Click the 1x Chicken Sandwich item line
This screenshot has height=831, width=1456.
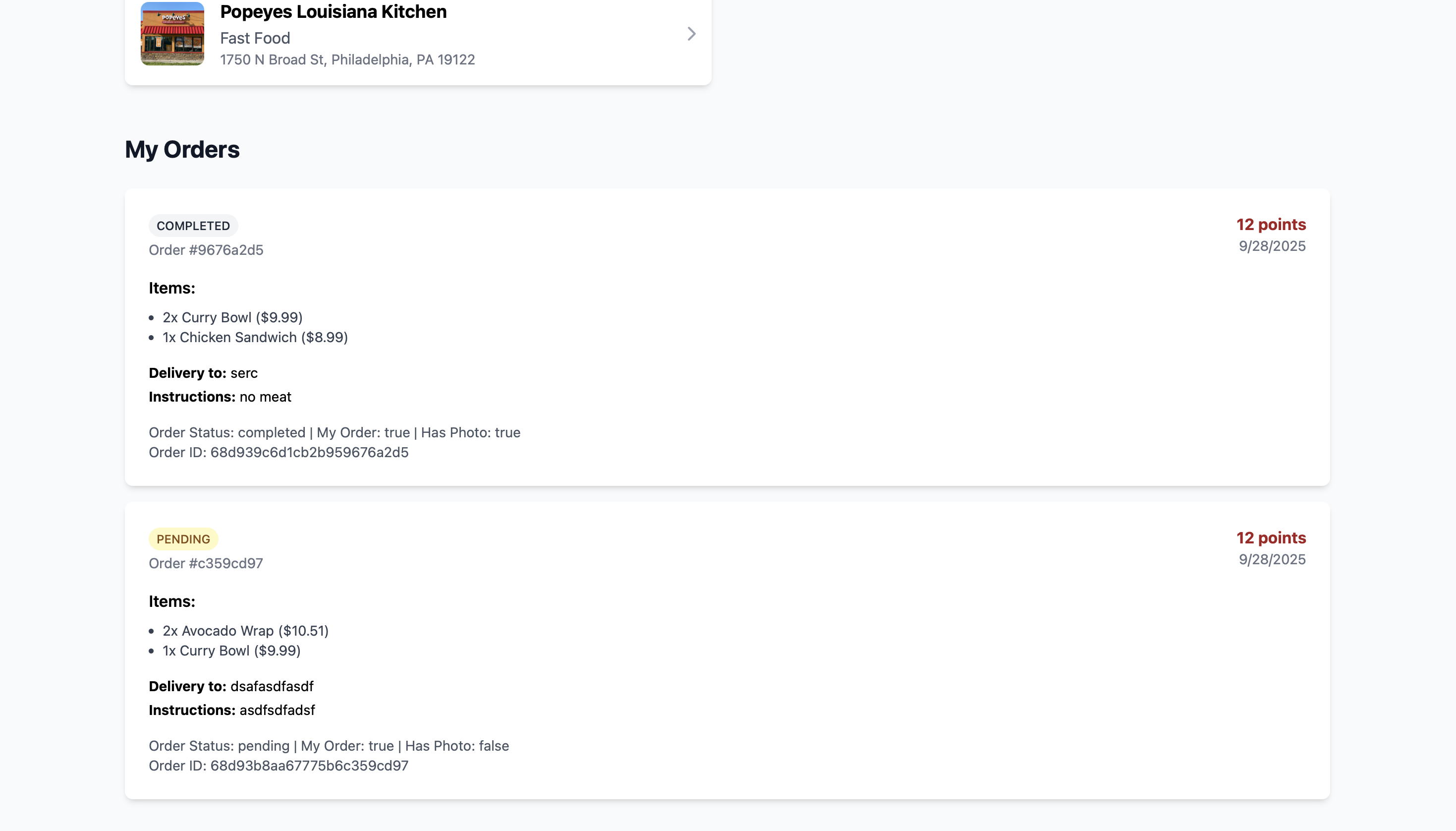coord(255,337)
